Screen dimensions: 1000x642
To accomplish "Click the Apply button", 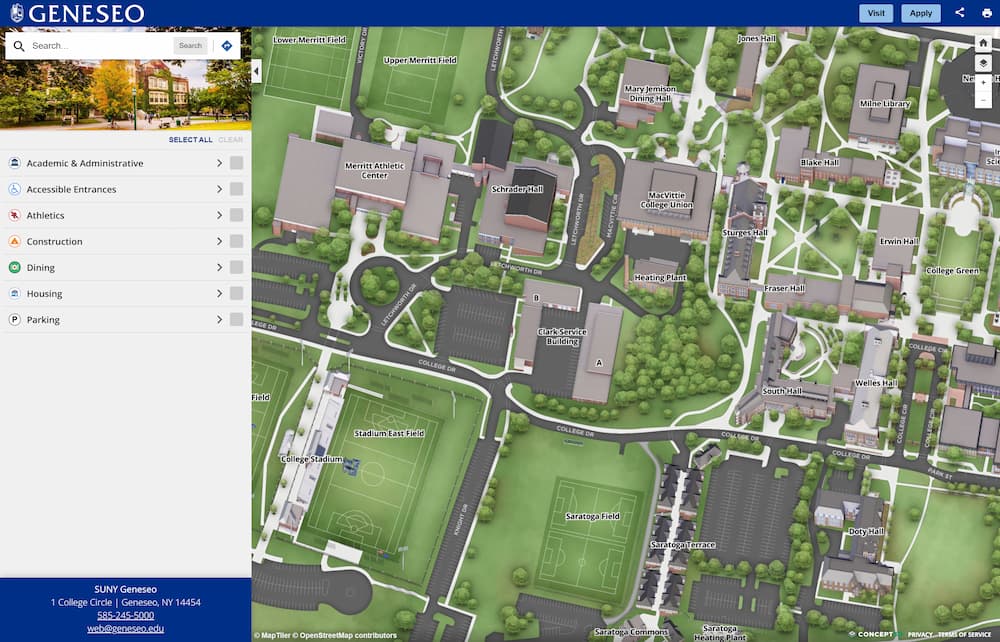I will 920,13.
